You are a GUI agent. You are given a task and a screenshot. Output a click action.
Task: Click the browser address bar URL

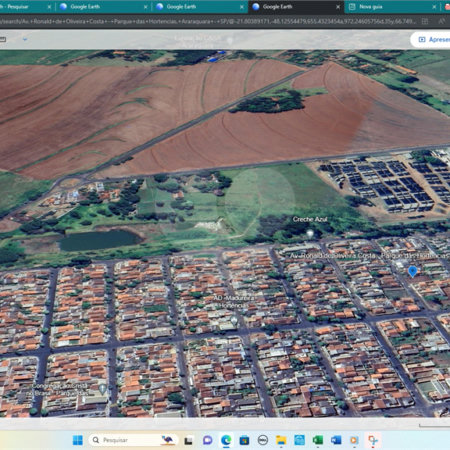(x=208, y=21)
